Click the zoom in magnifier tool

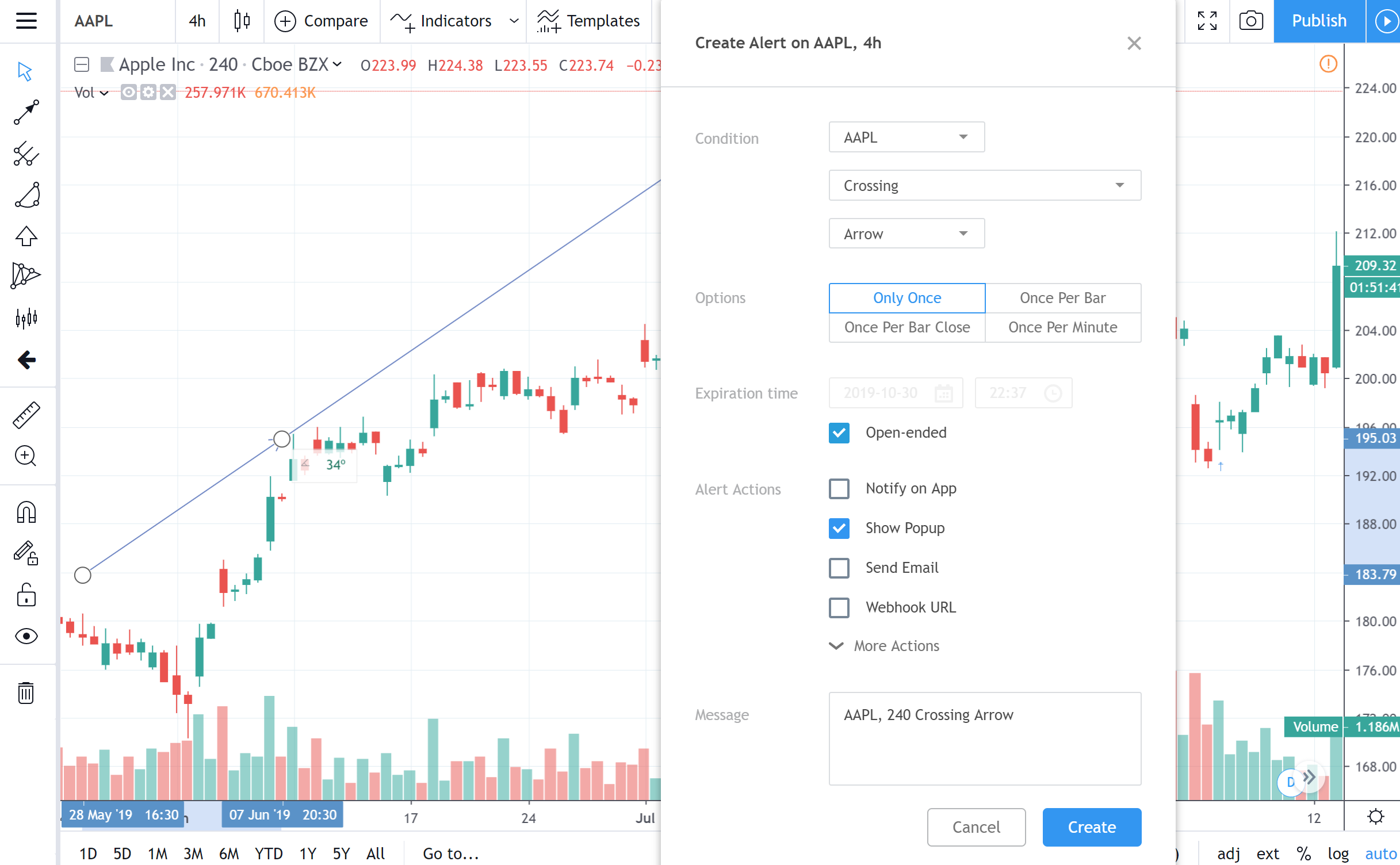pyautogui.click(x=26, y=456)
